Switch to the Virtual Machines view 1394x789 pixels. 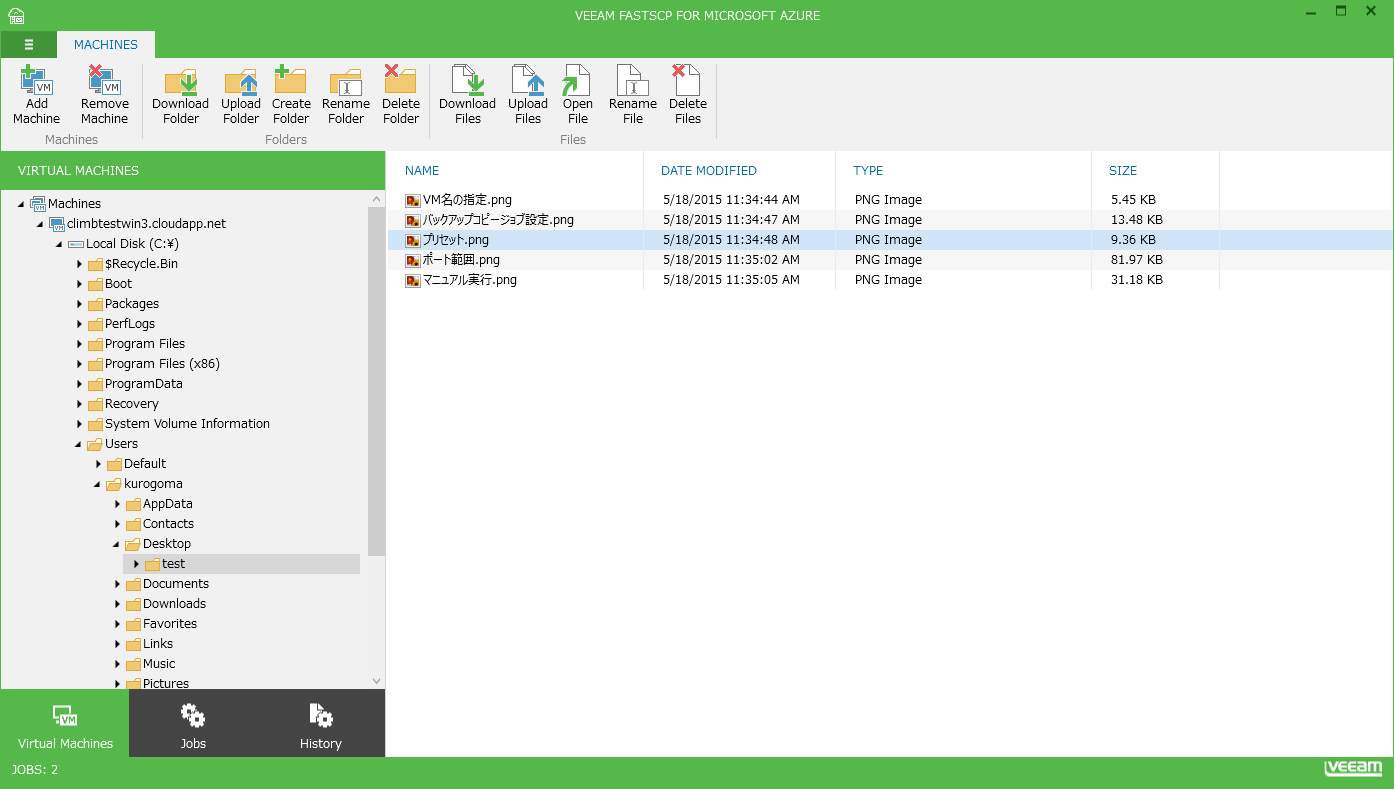65,723
